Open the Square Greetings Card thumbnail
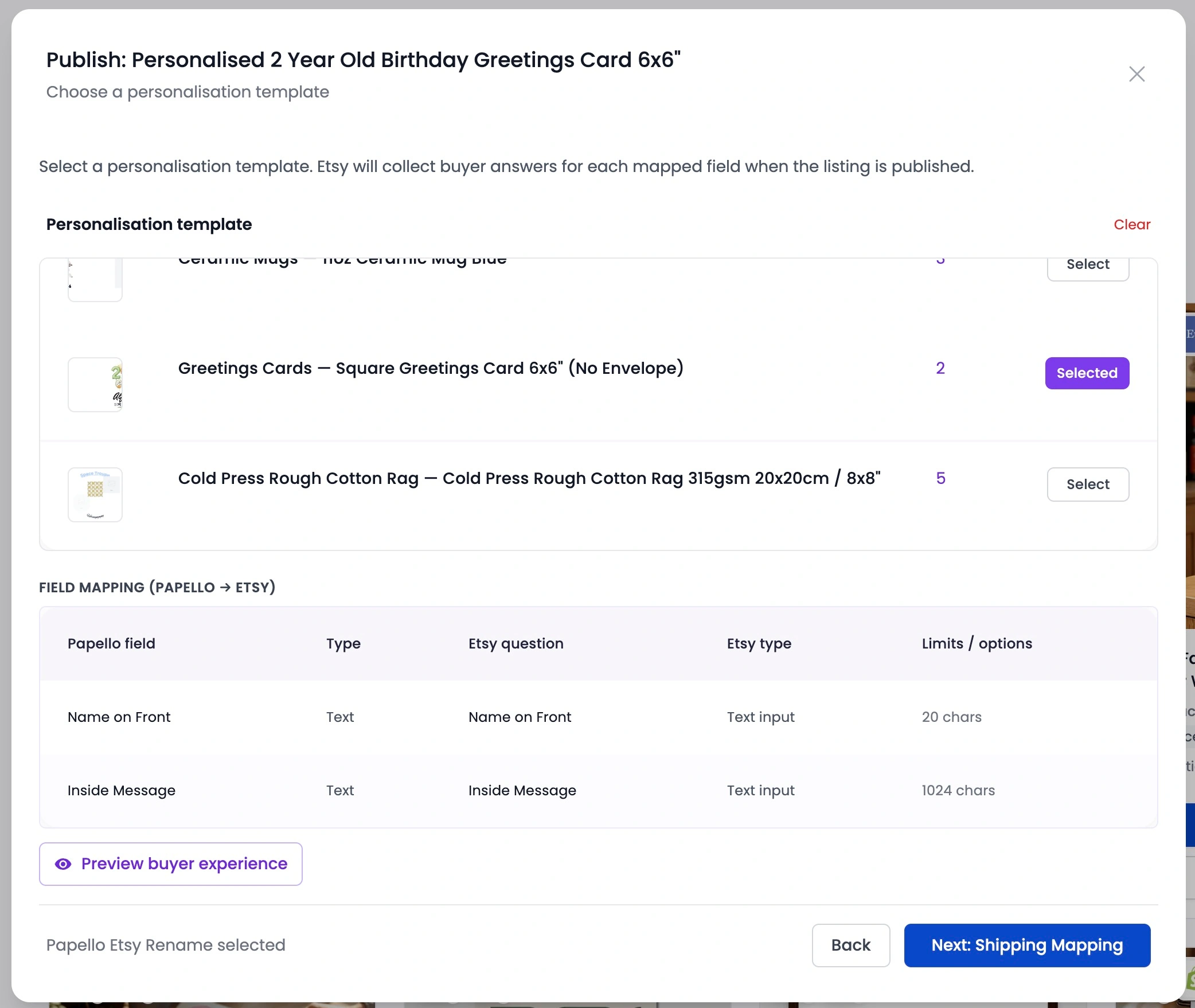Viewport: 1195px width, 1008px height. (95, 385)
